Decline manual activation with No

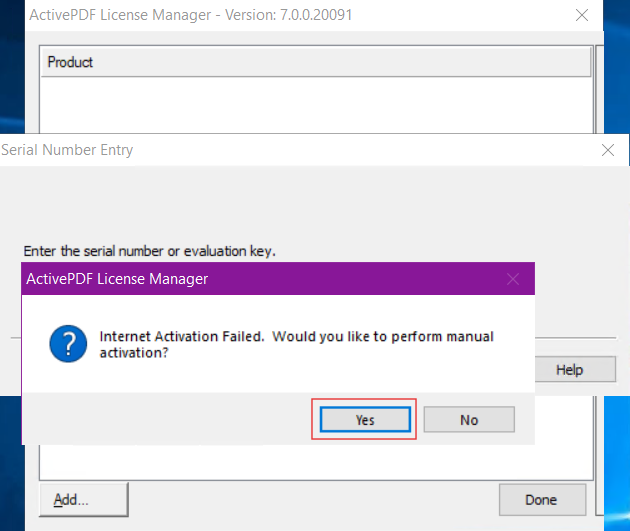(469, 419)
